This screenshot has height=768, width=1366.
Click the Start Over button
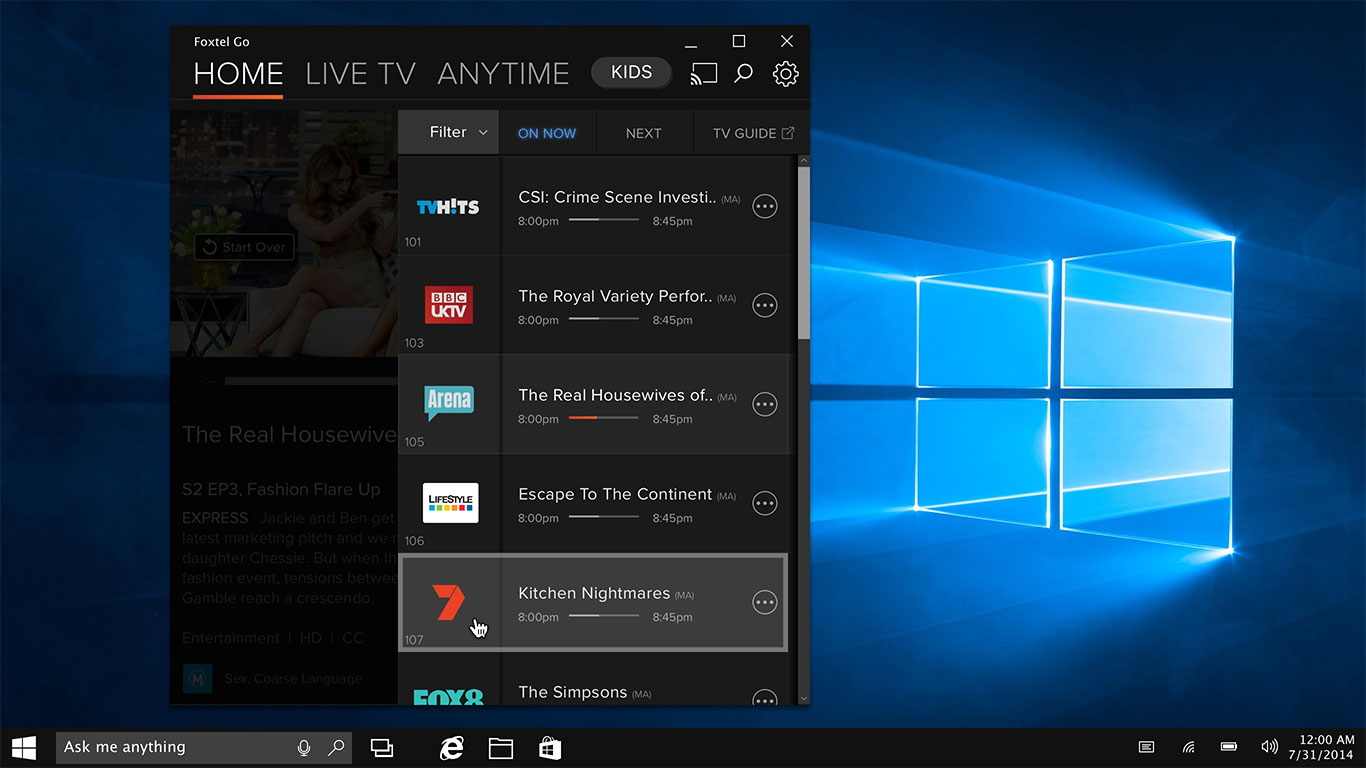click(244, 247)
